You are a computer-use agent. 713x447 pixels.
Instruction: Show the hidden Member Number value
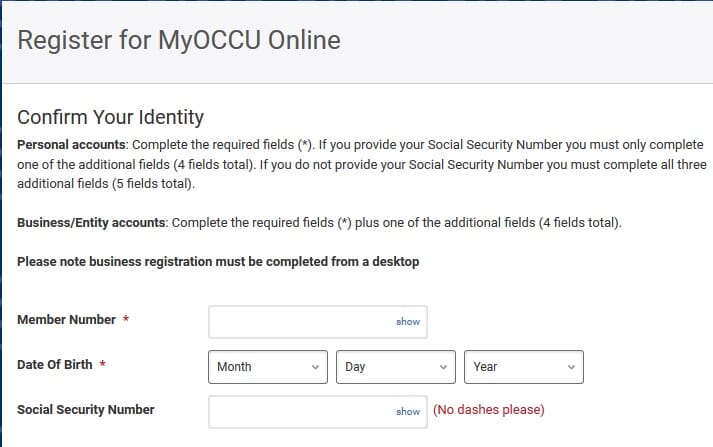pyautogui.click(x=408, y=322)
